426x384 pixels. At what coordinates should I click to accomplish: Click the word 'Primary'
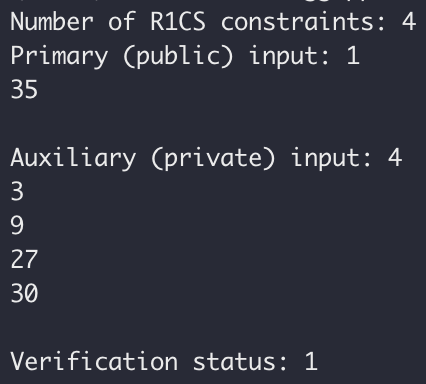coord(59,56)
